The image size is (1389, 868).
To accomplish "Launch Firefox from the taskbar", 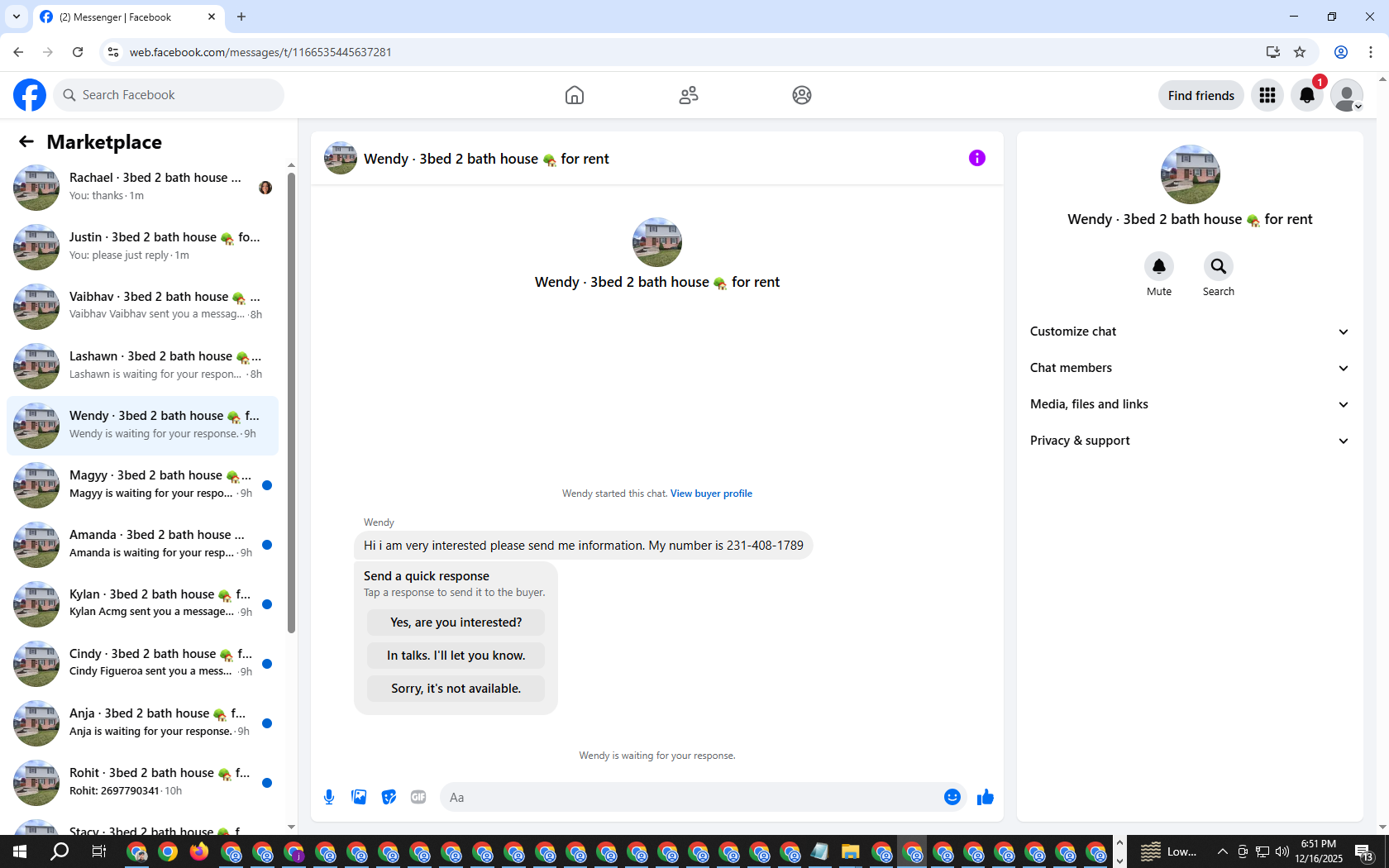I will coord(199,851).
